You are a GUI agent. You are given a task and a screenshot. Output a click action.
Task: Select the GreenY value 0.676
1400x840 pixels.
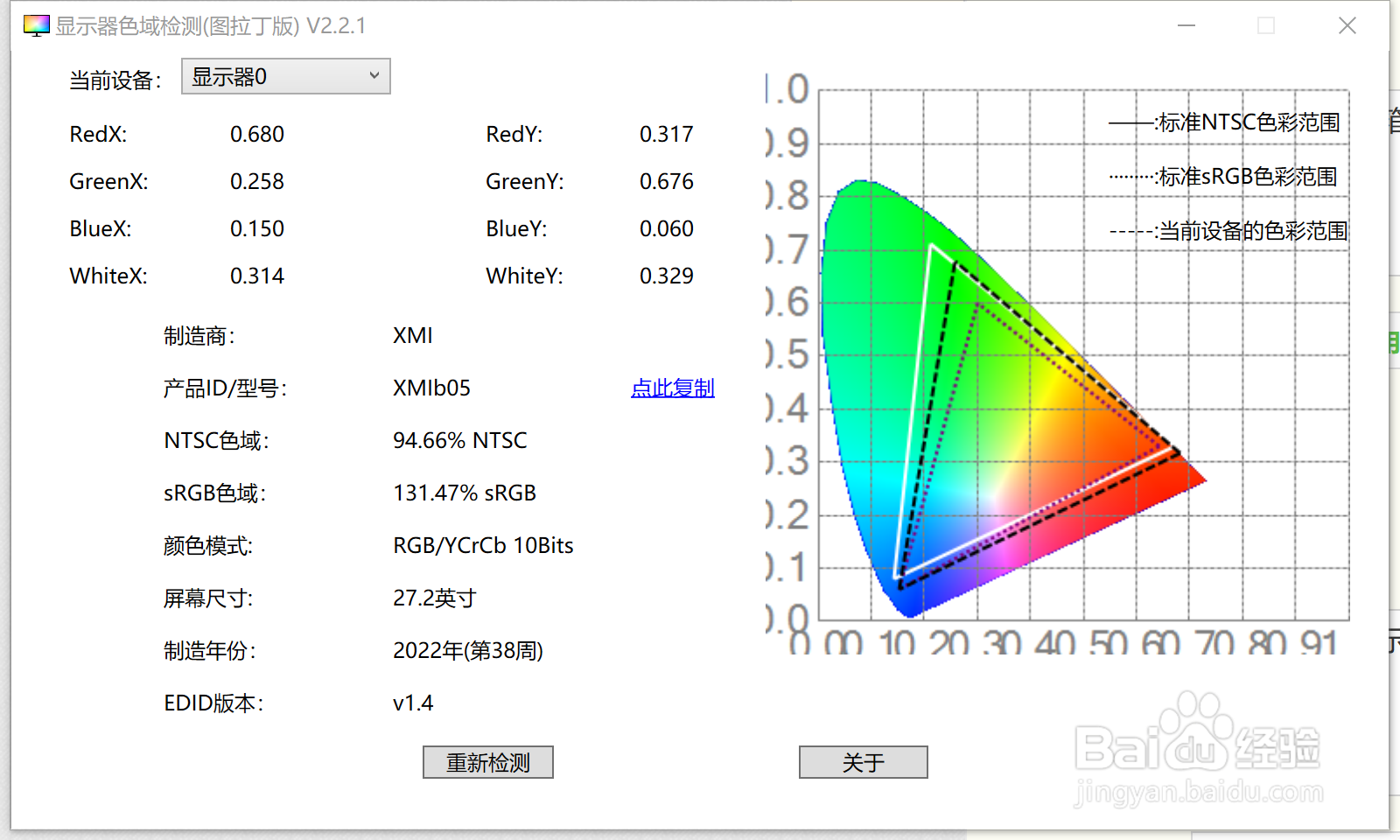coord(667,181)
